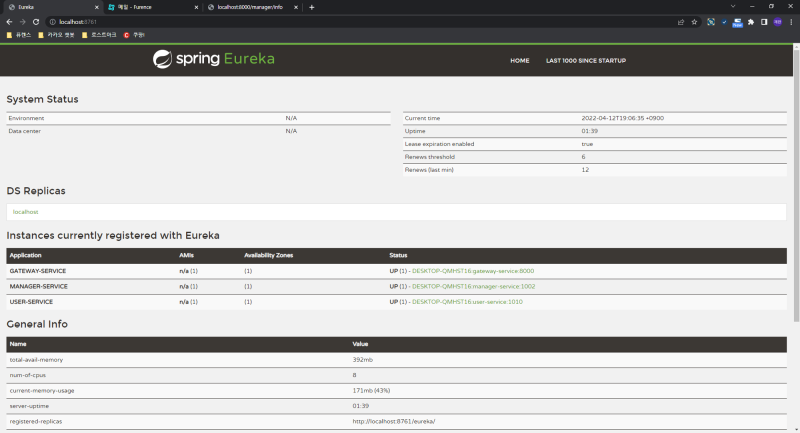
Task: Click the Spring Eureka logo
Action: click(x=213, y=59)
